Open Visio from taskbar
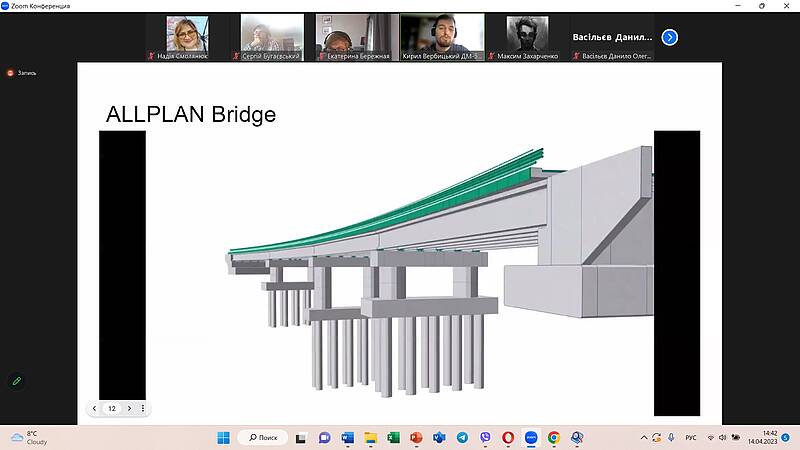This screenshot has height=450, width=800. [439, 438]
